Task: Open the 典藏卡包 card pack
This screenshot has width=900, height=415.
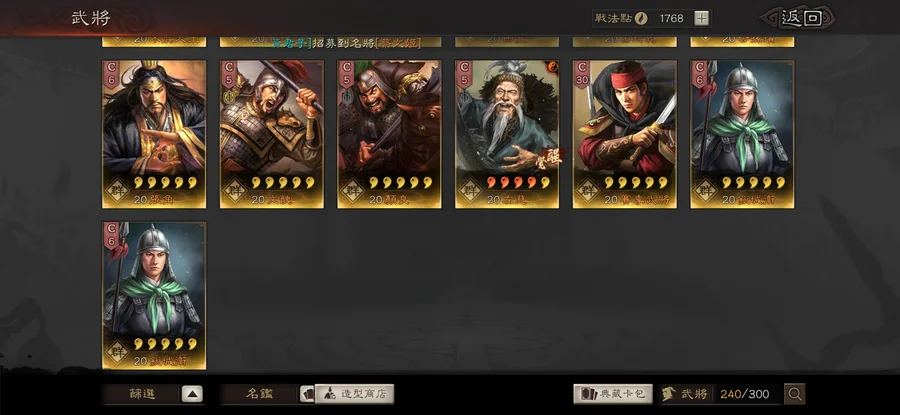Action: [x=614, y=394]
